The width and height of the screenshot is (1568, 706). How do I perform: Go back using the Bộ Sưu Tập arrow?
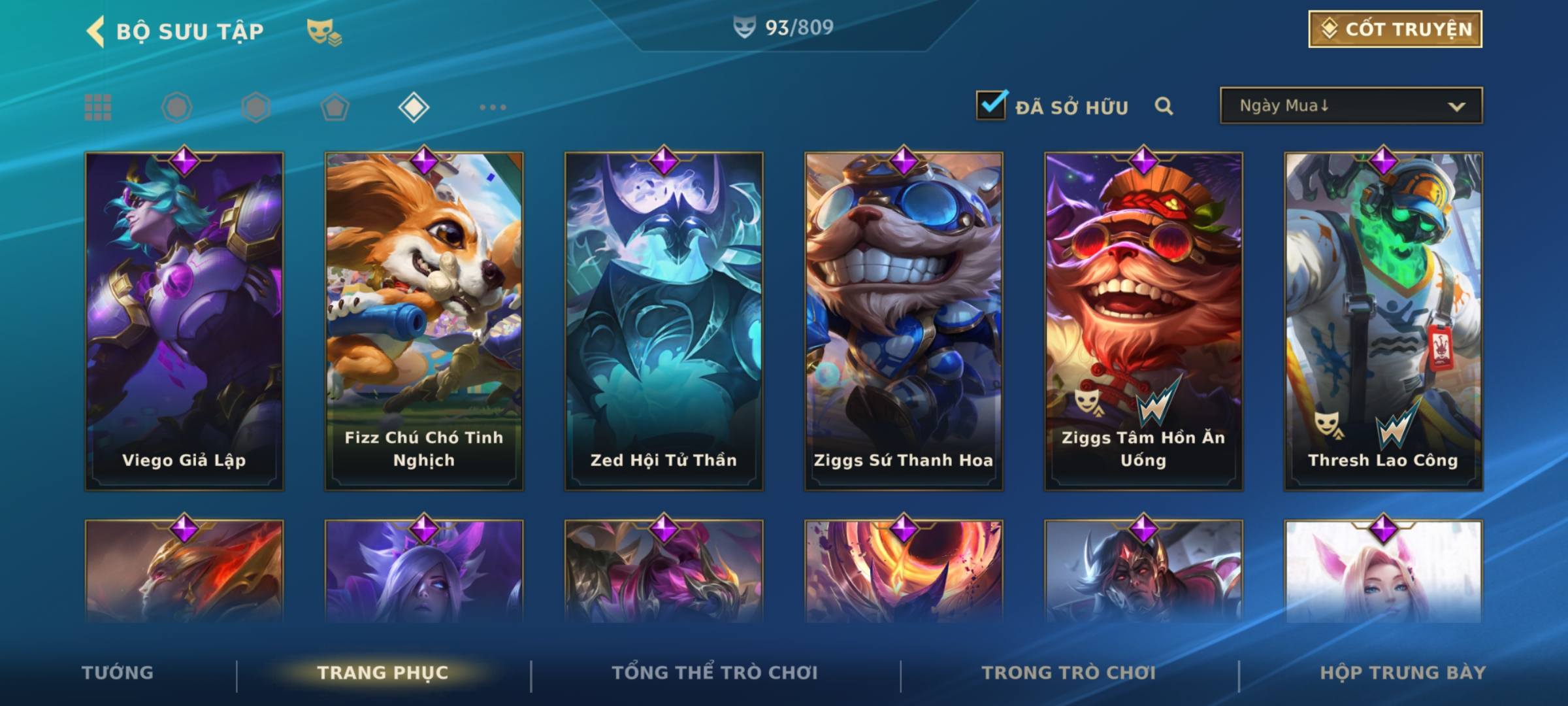pos(95,31)
